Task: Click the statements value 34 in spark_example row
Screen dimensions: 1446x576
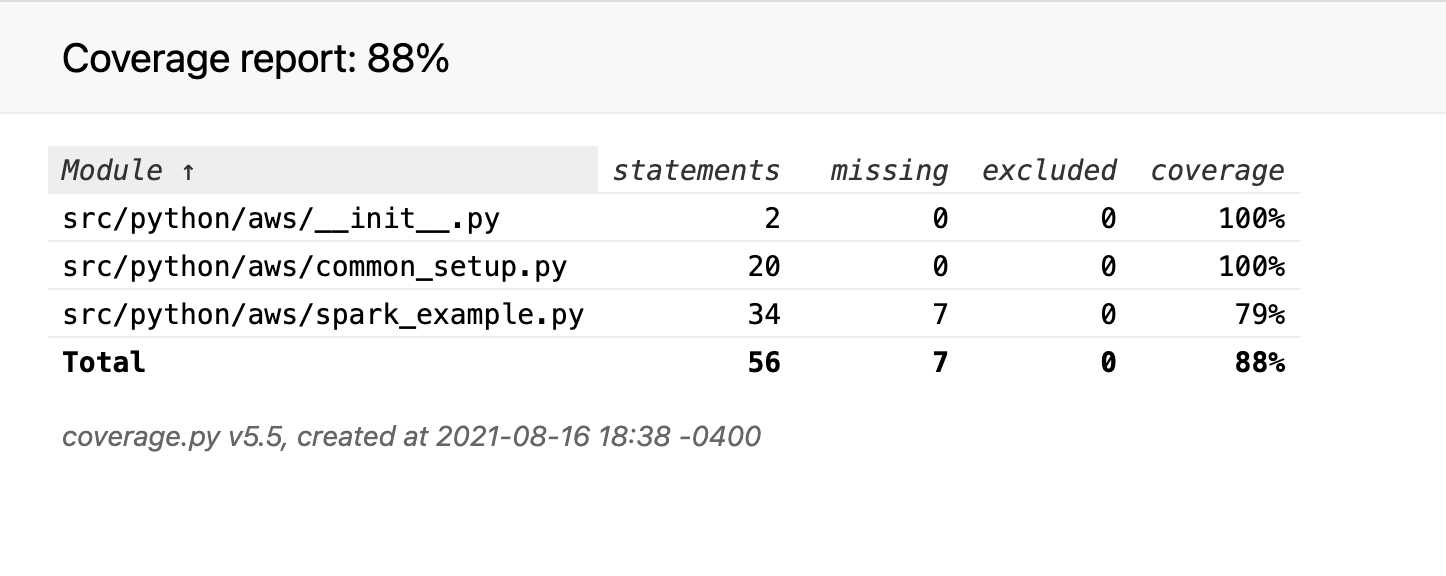Action: pos(764,314)
